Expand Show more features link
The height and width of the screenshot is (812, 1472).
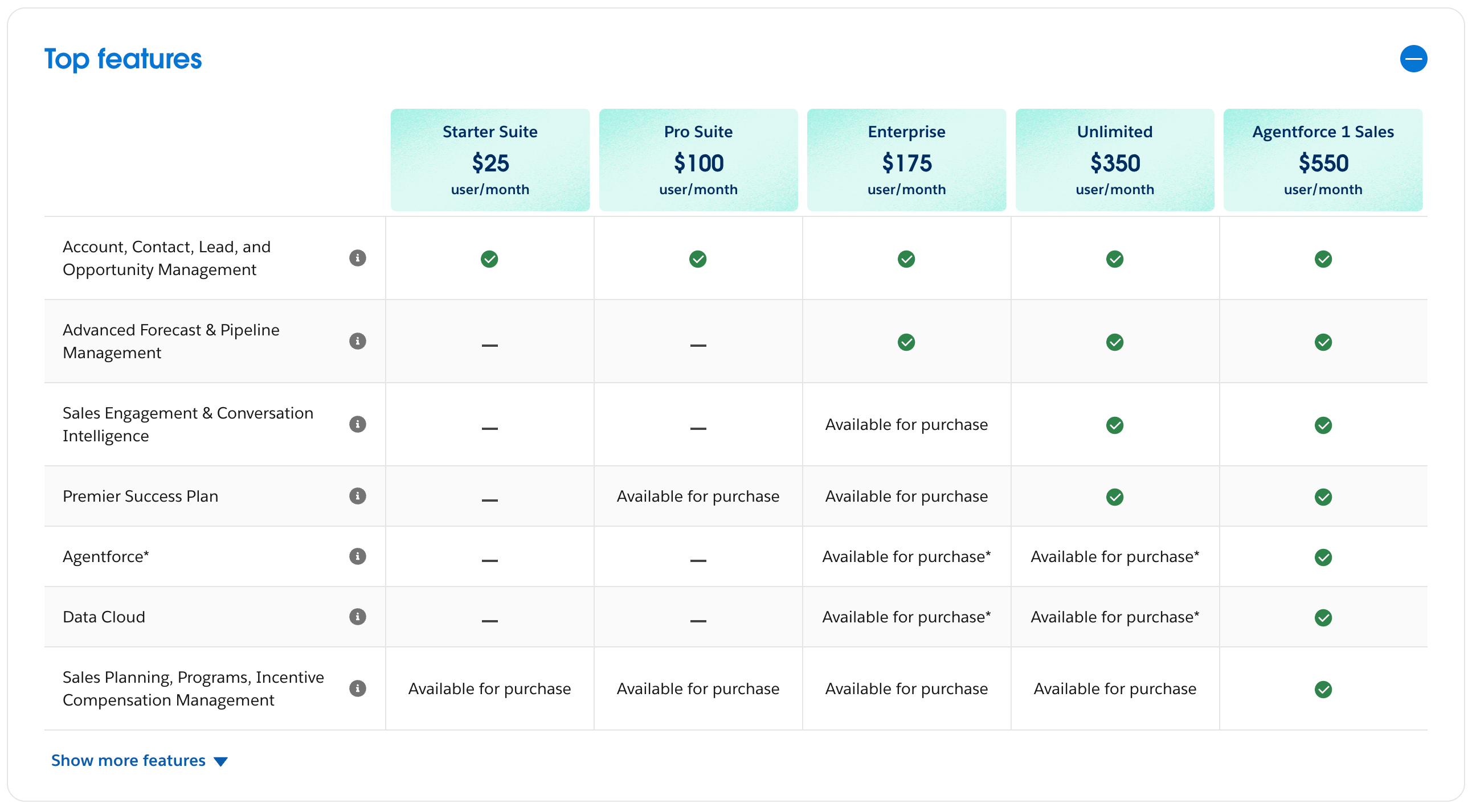click(140, 760)
